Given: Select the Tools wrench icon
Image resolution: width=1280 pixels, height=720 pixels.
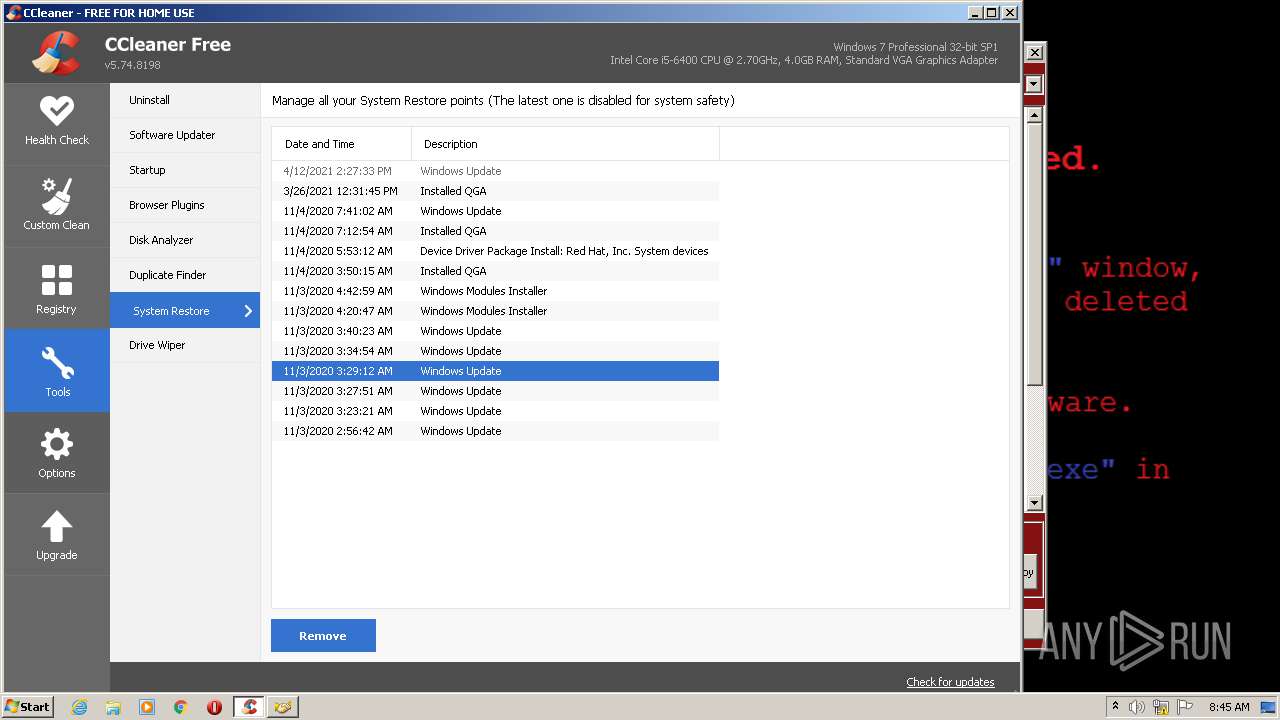Looking at the screenshot, I should click(x=57, y=364).
